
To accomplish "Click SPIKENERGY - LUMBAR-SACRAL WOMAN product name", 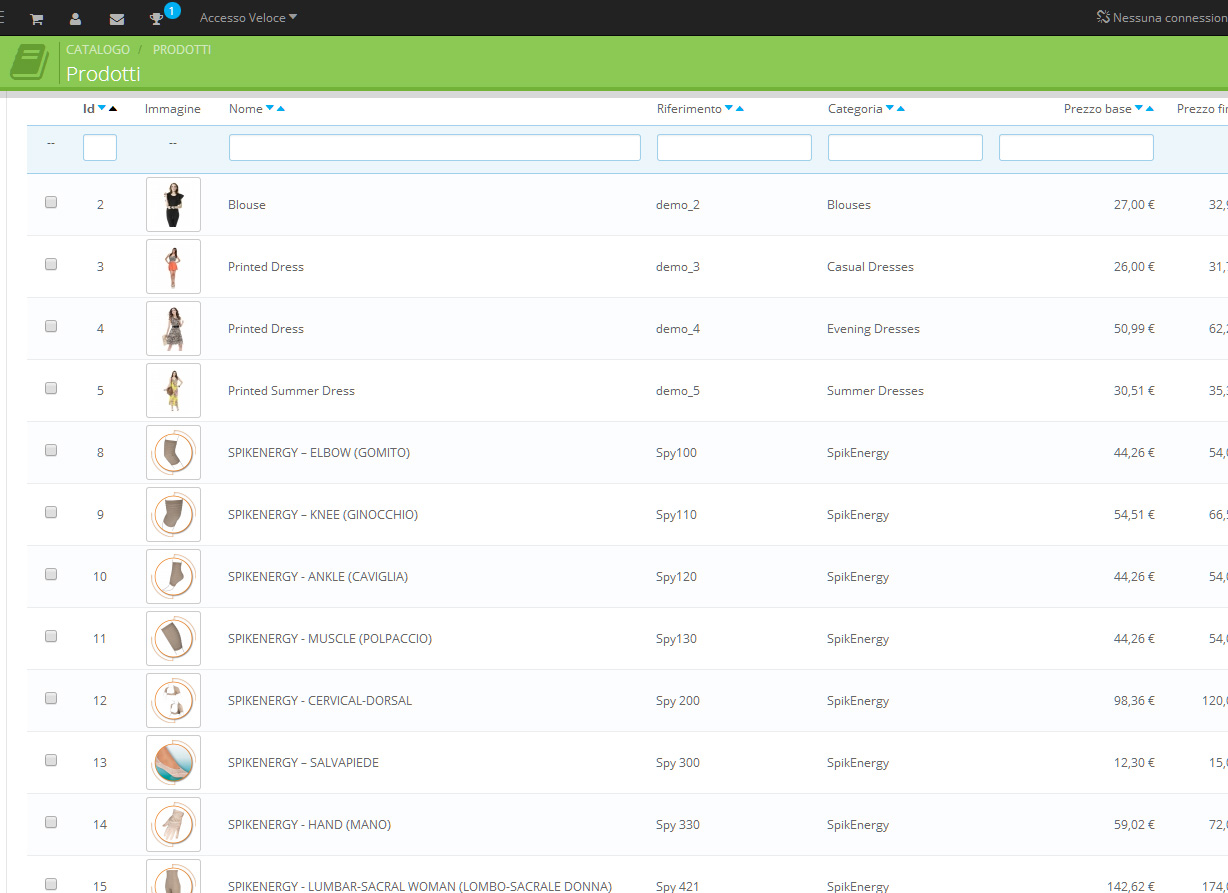I will tap(420, 886).
